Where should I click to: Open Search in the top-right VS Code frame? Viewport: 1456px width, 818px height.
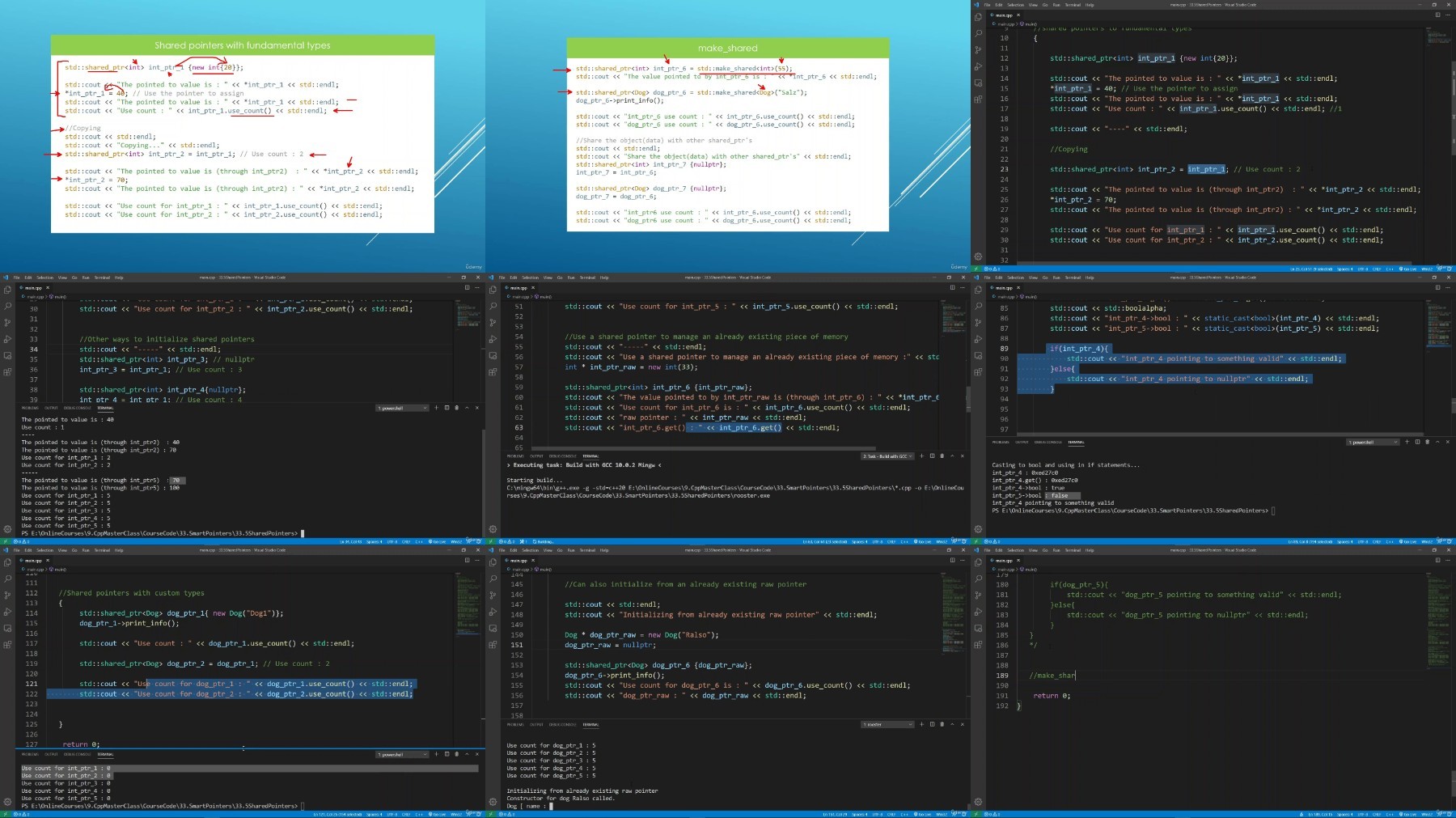(978, 33)
